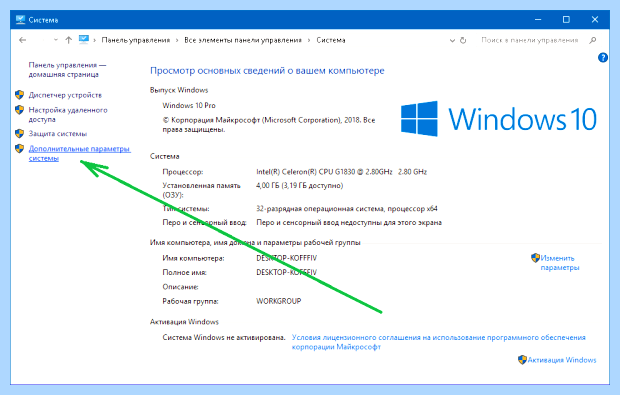Click the Система window title icon

(x=21, y=20)
